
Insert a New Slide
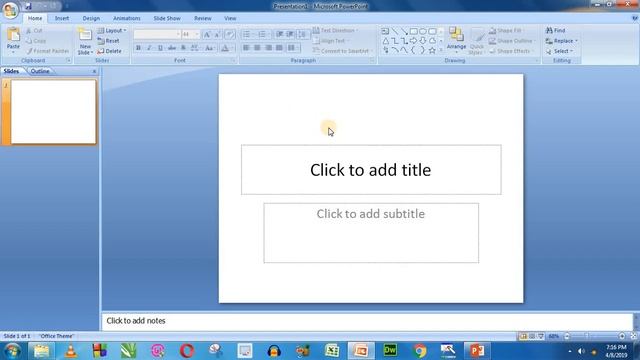point(85,41)
